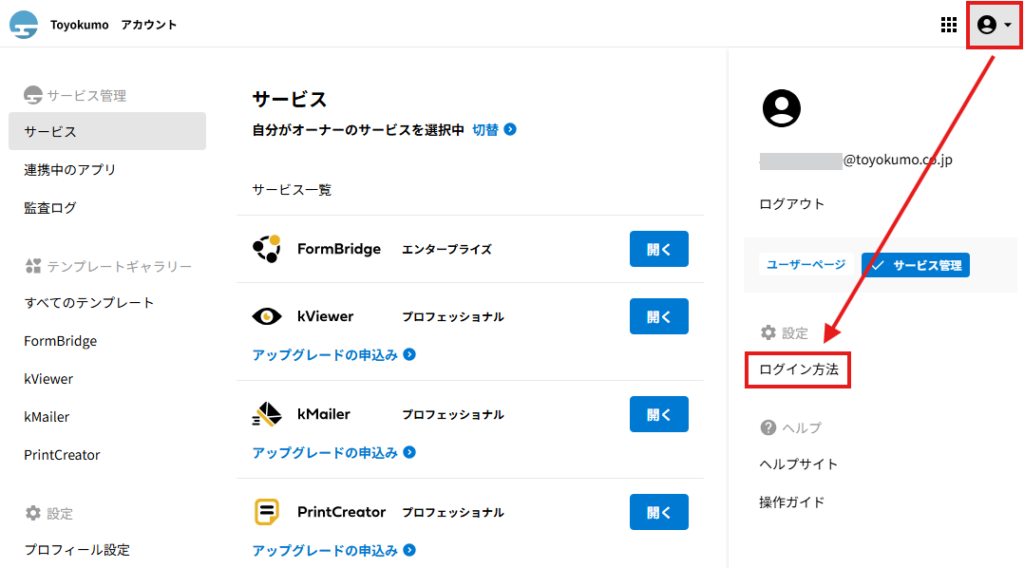Select サービス in the sidebar
The height and width of the screenshot is (568, 1024).
coord(107,131)
